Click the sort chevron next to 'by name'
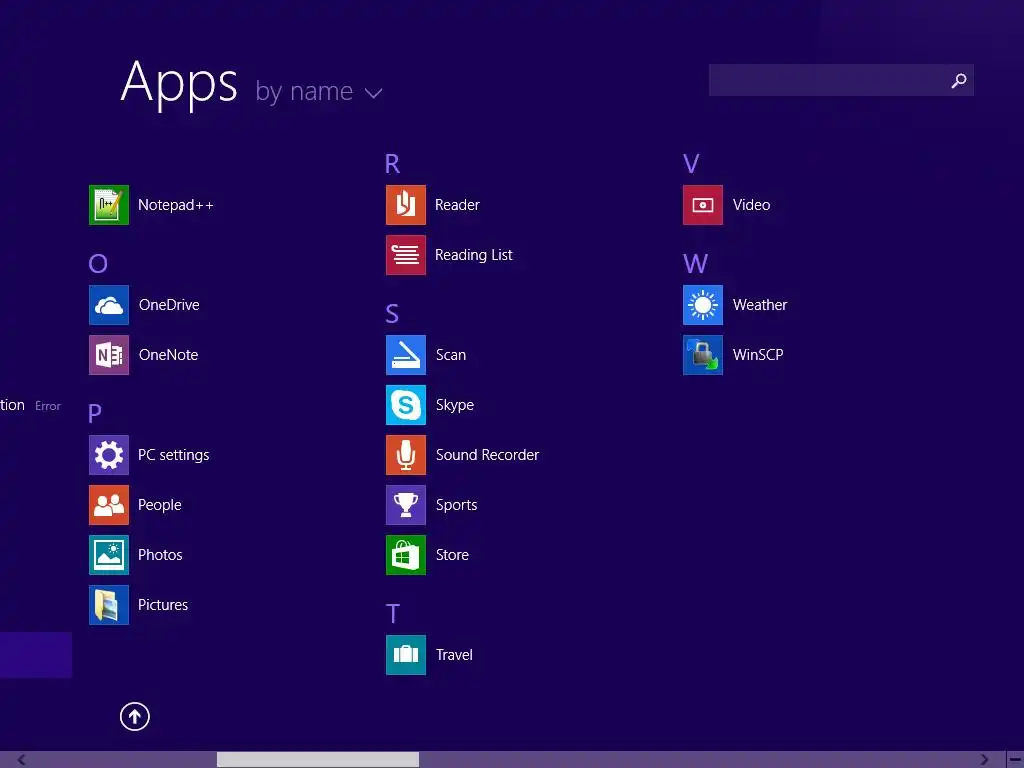This screenshot has width=1024, height=768. 374,93
